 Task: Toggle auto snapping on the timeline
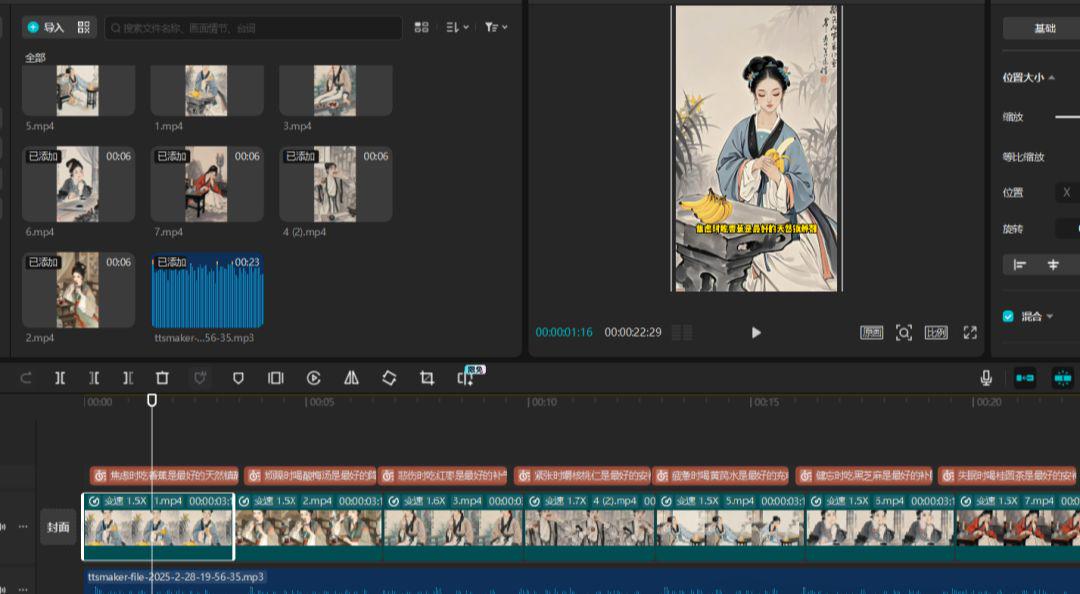(x=1062, y=377)
